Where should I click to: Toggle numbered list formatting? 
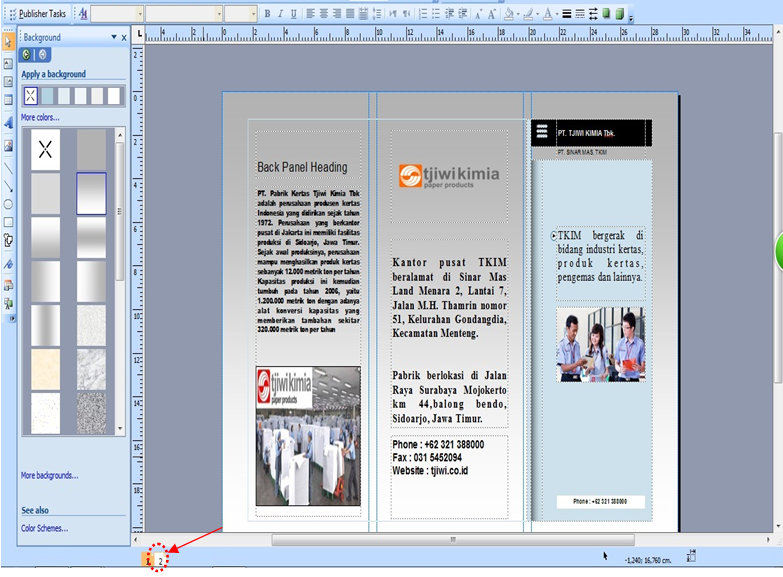(x=422, y=14)
